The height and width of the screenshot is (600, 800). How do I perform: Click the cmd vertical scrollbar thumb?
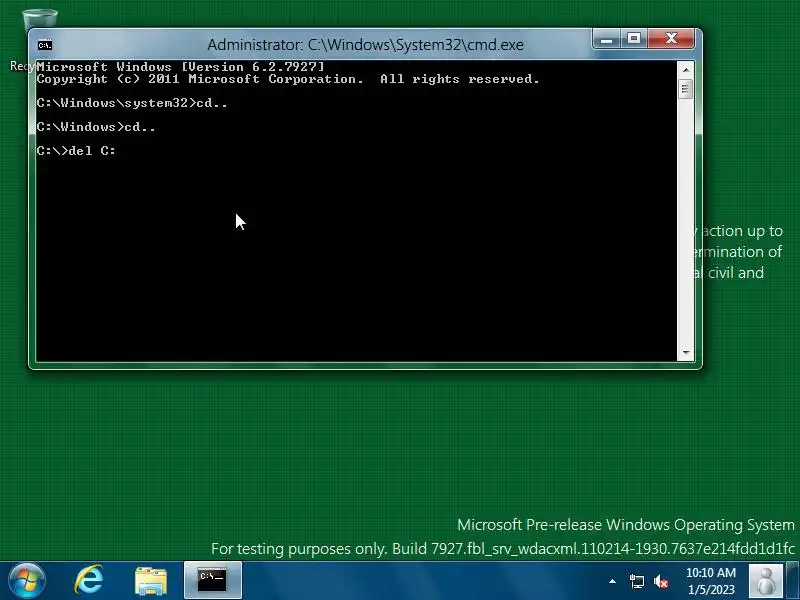(x=685, y=89)
